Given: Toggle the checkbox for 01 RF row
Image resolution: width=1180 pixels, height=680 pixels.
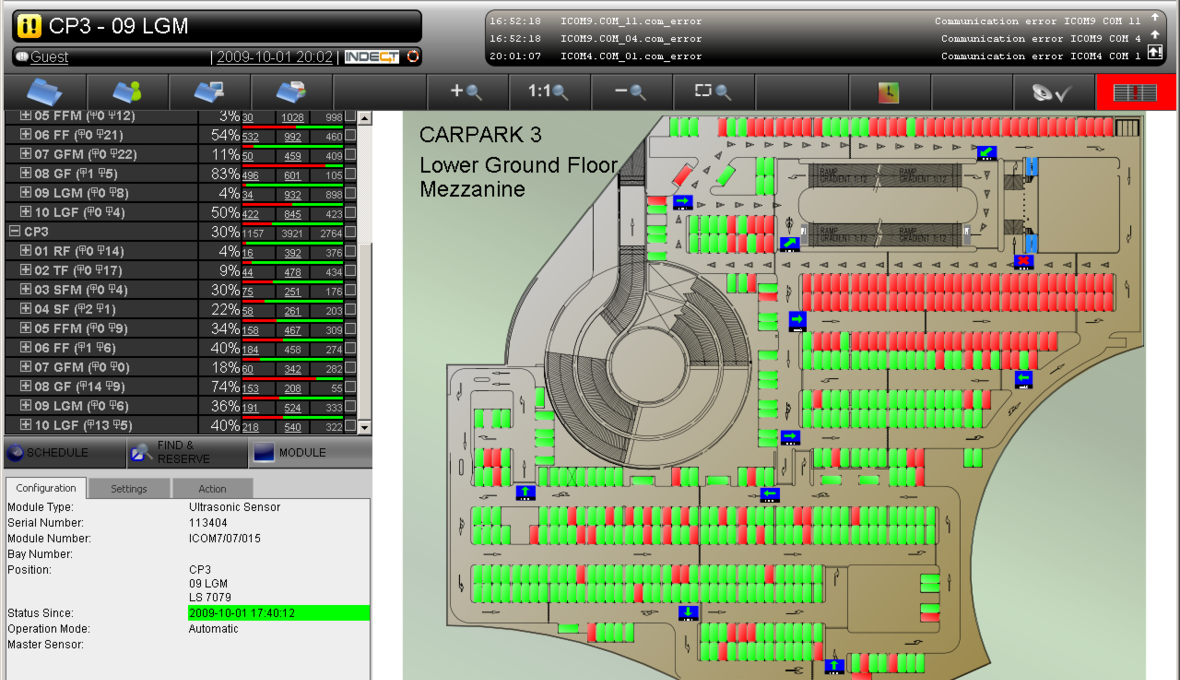Looking at the screenshot, I should pyautogui.click(x=350, y=253).
